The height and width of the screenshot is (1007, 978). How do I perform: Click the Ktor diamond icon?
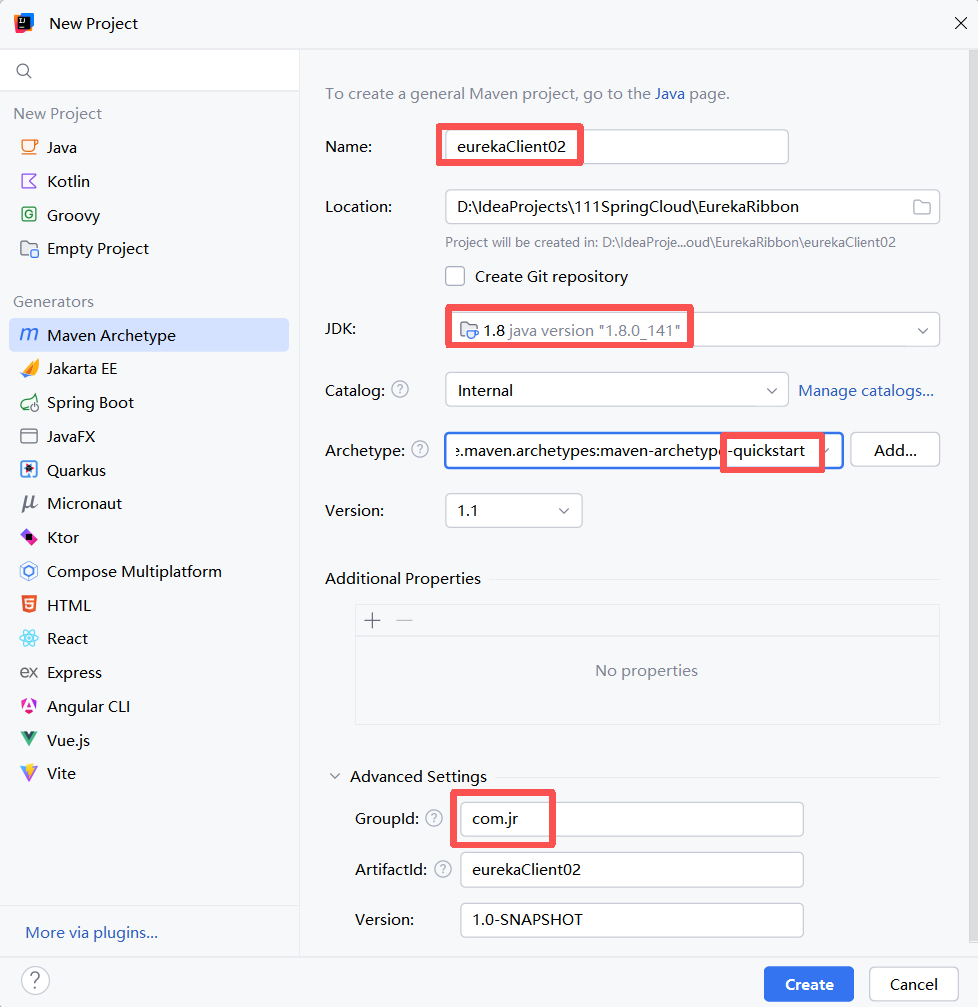tap(29, 537)
